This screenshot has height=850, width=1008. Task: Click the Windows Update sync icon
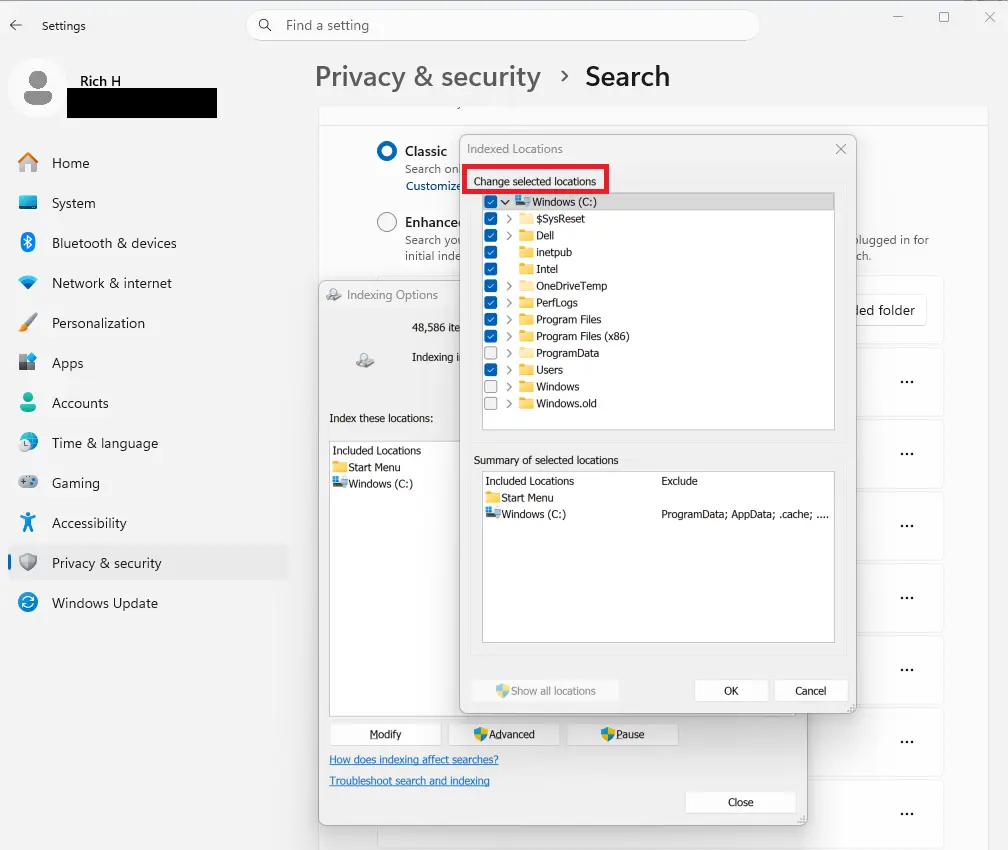pyautogui.click(x=28, y=602)
